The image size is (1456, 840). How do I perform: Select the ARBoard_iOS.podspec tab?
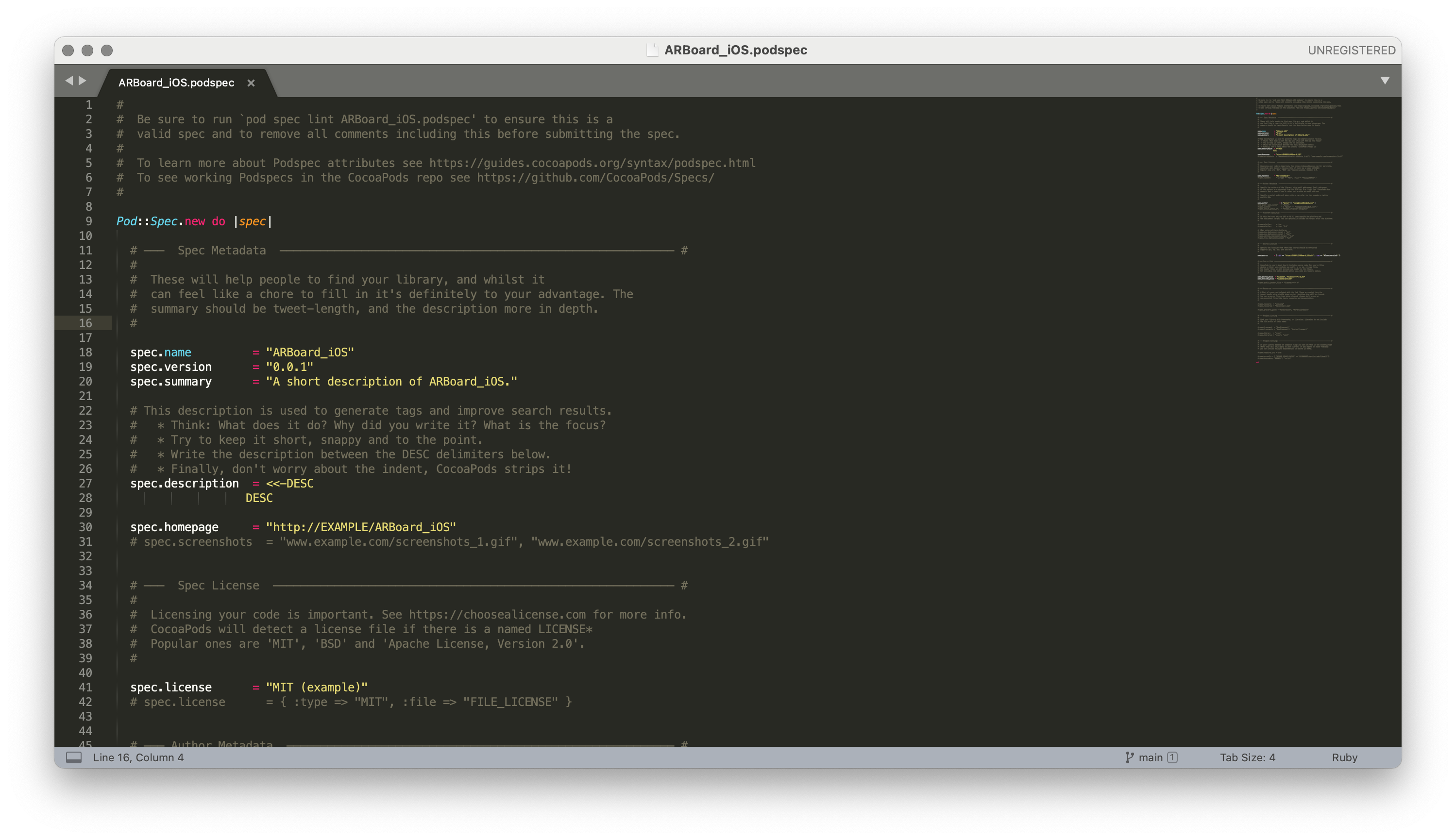[x=176, y=83]
